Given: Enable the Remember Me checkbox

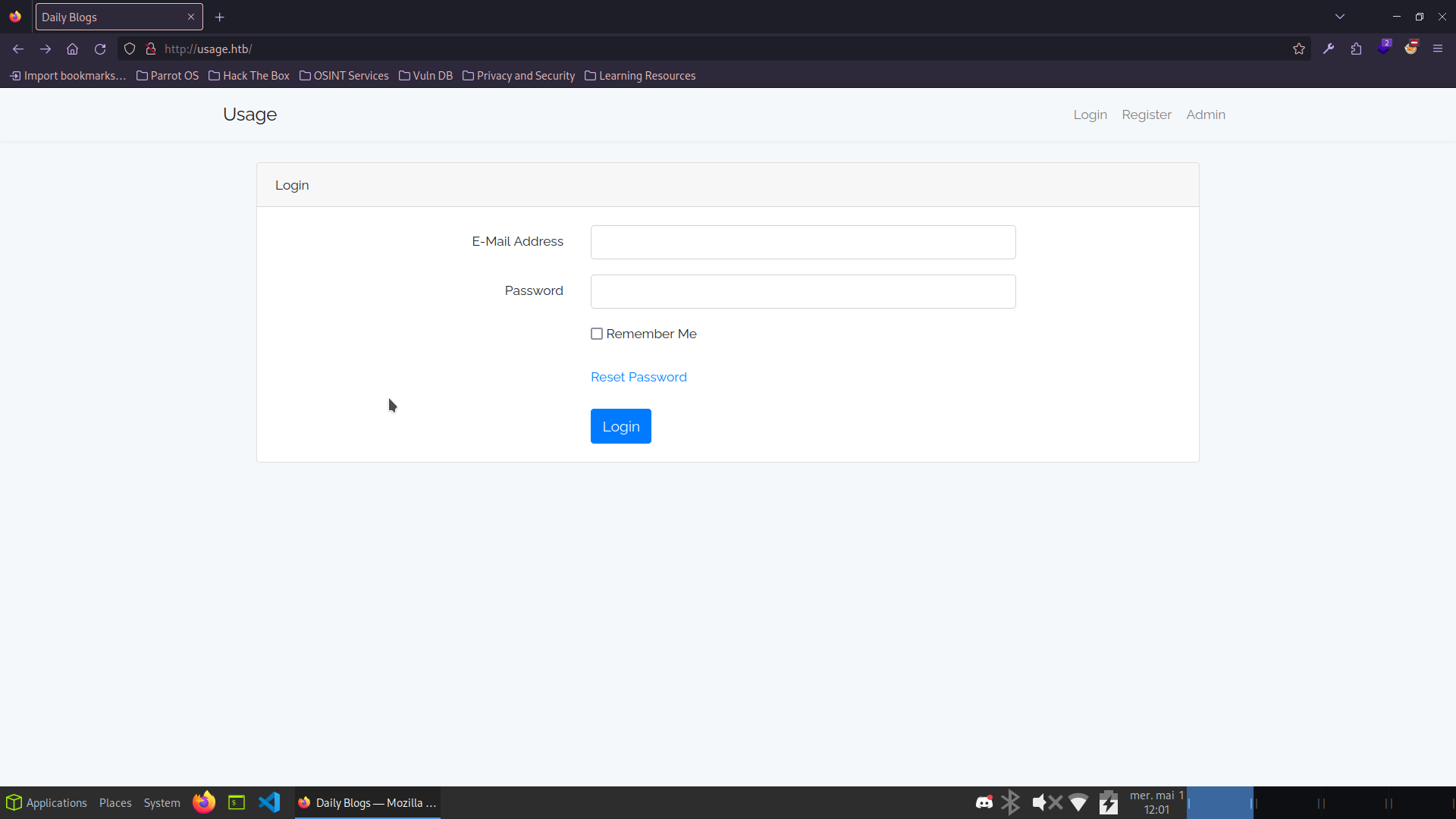Looking at the screenshot, I should pos(596,333).
